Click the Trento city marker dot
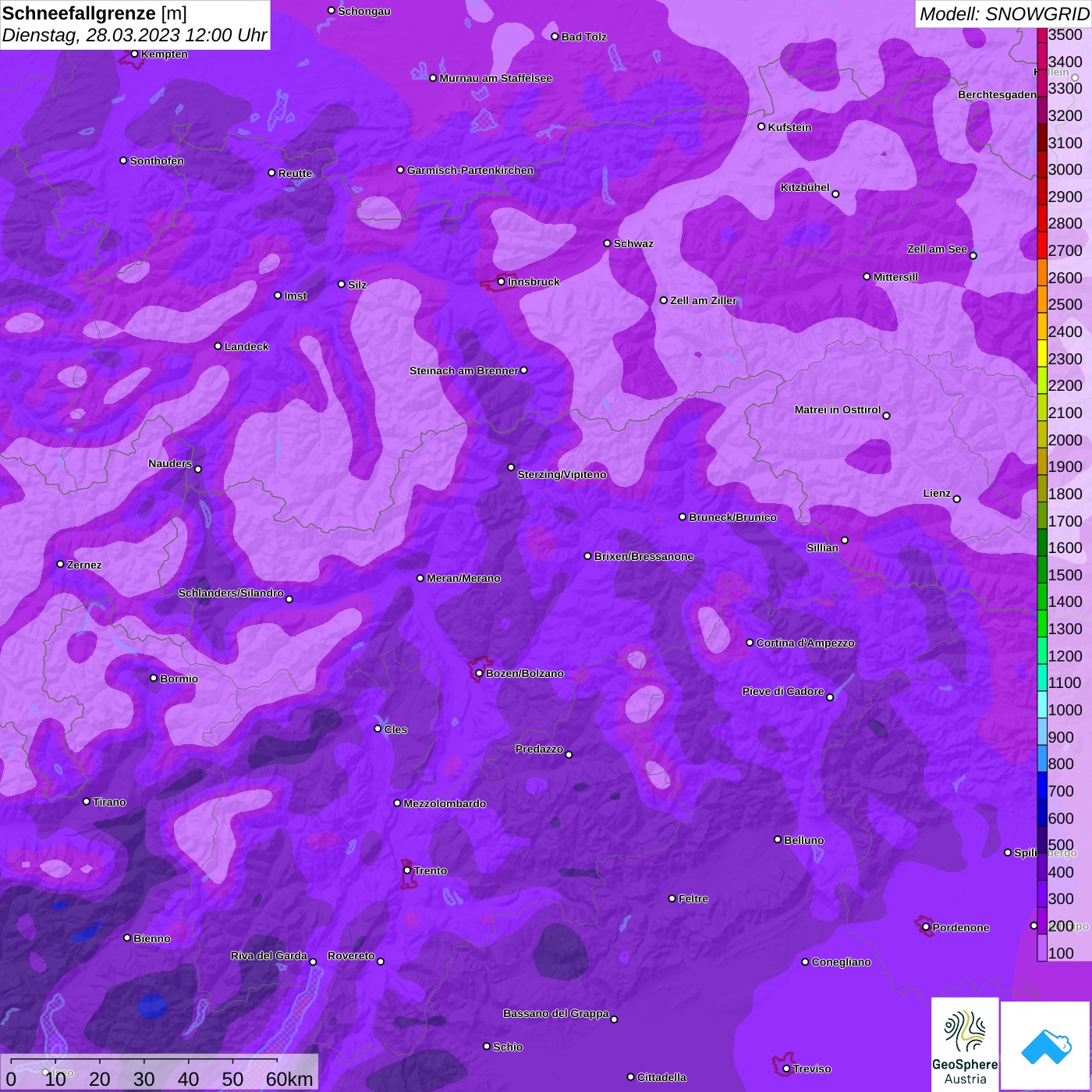This screenshot has width=1092, height=1092. [x=407, y=870]
